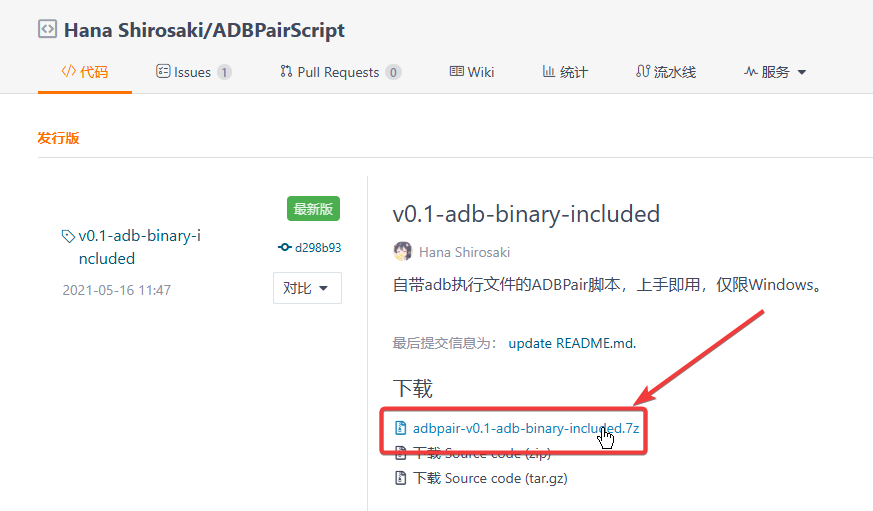Download Source code (tar.gz)

(490, 478)
